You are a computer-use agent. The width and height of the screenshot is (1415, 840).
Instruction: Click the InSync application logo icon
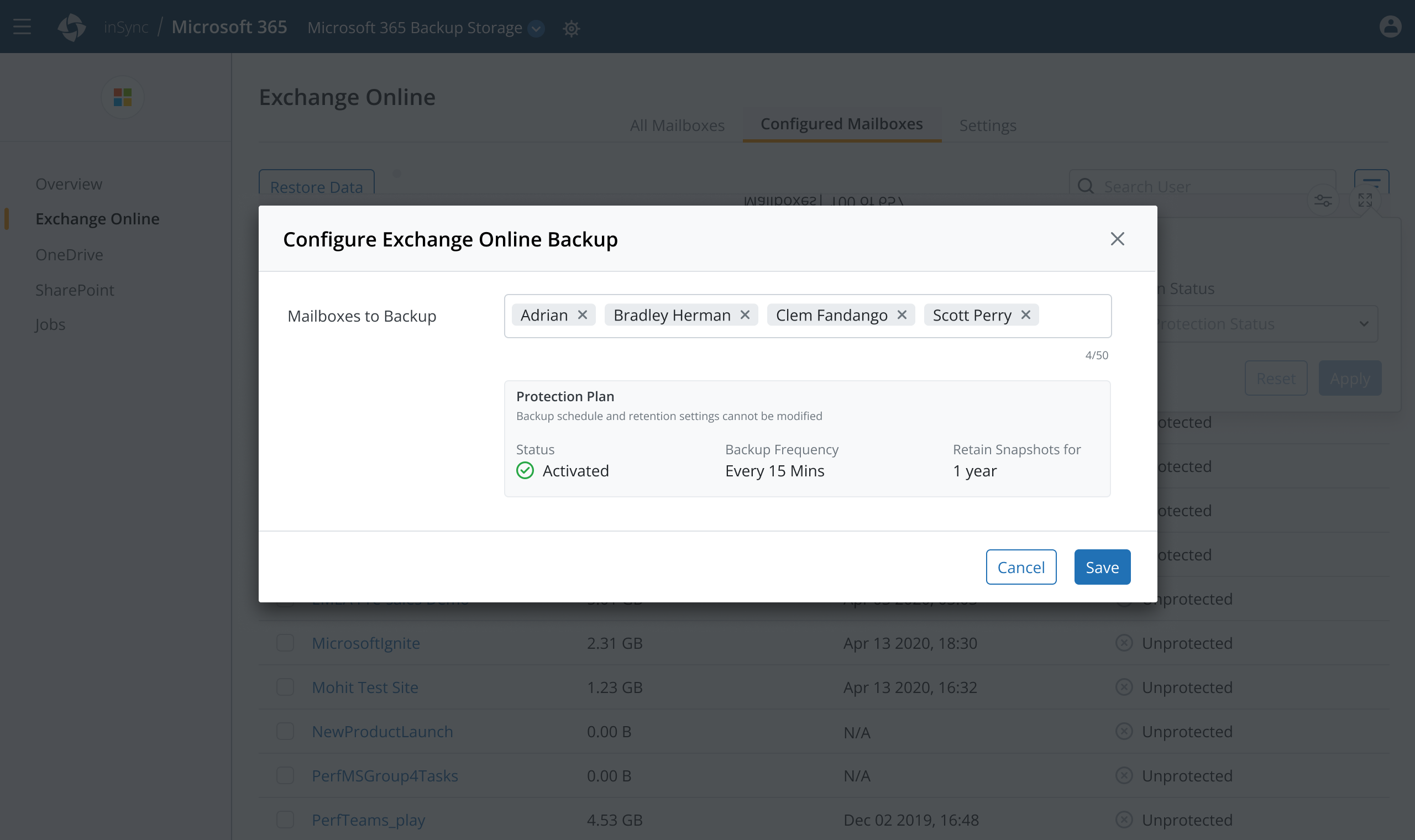click(72, 27)
